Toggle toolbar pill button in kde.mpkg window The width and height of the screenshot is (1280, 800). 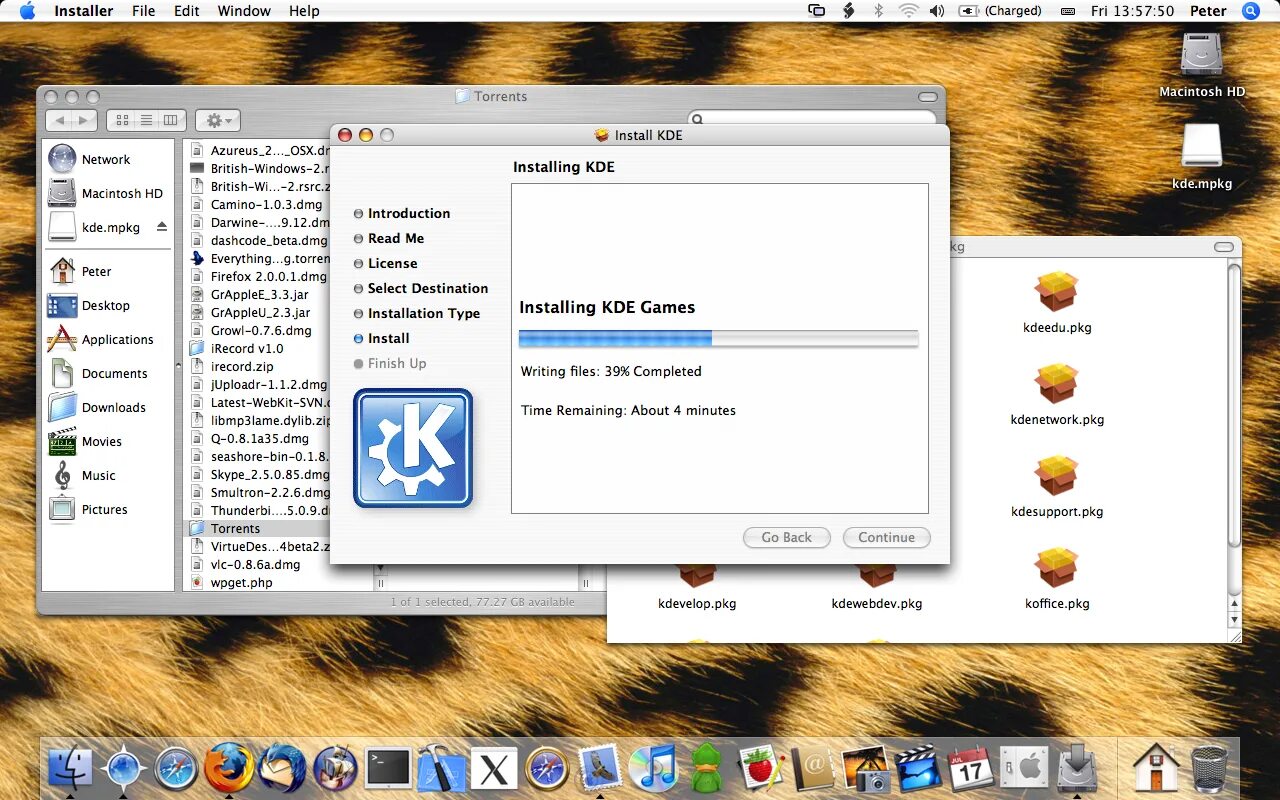point(1224,246)
